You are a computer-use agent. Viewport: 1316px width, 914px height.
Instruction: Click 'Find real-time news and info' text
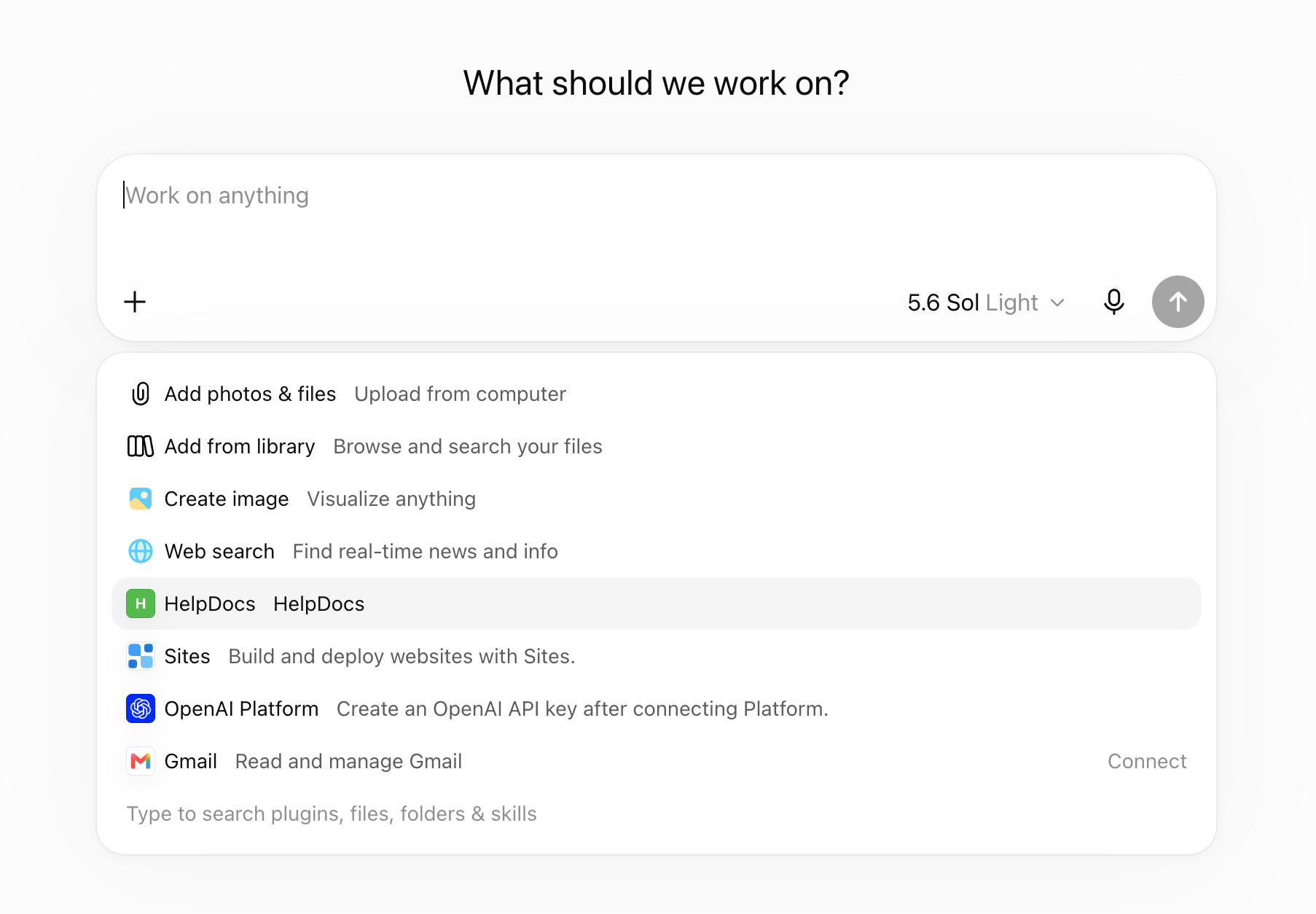click(x=426, y=551)
